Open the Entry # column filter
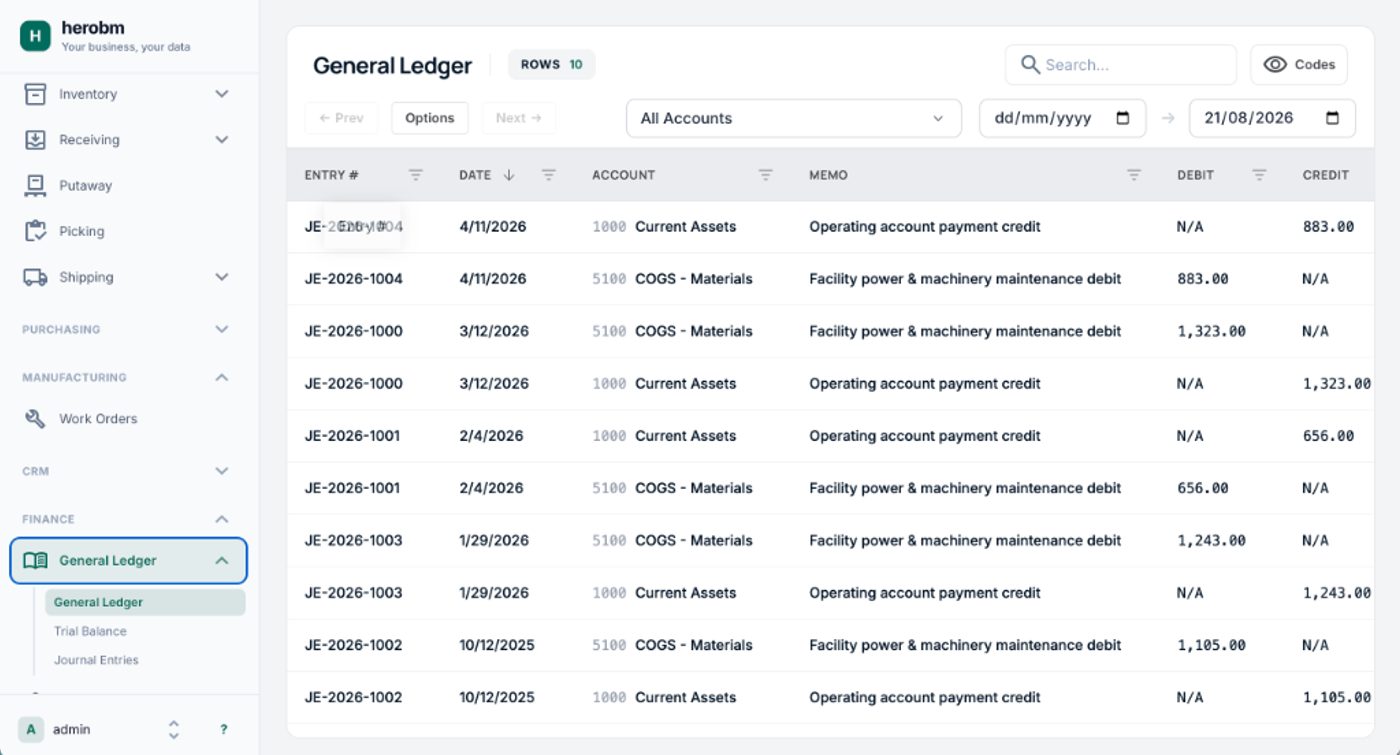Viewport: 1400px width, 755px height. tap(416, 175)
